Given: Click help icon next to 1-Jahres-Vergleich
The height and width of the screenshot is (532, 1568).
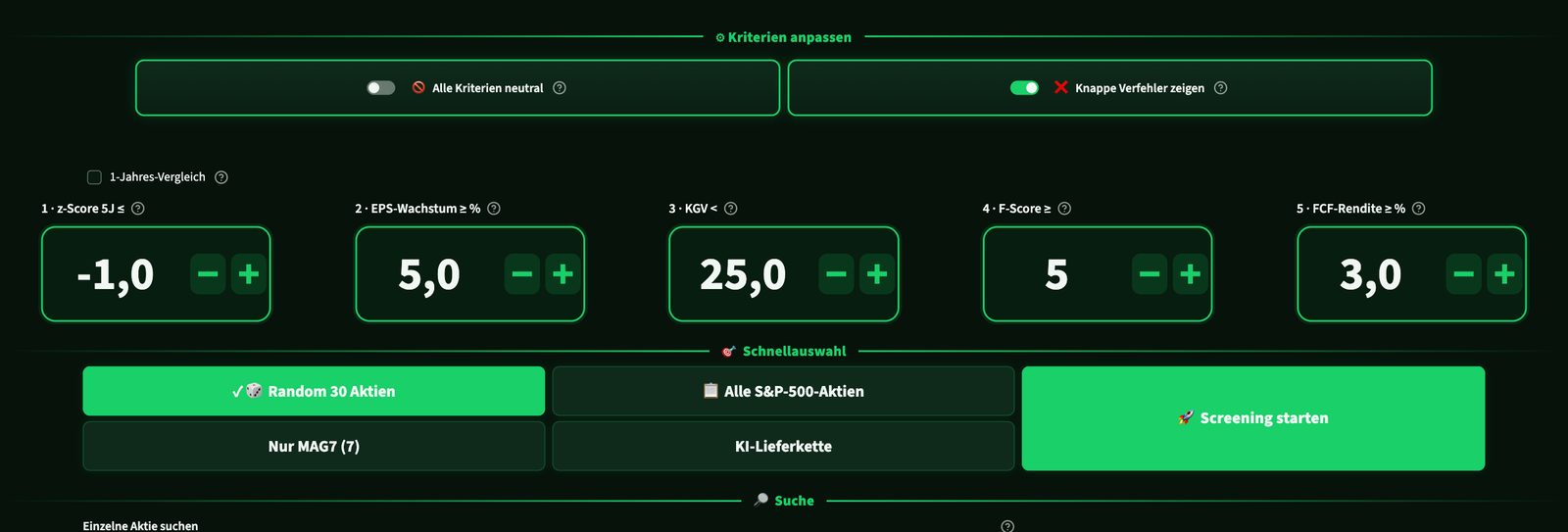Looking at the screenshot, I should (x=221, y=177).
